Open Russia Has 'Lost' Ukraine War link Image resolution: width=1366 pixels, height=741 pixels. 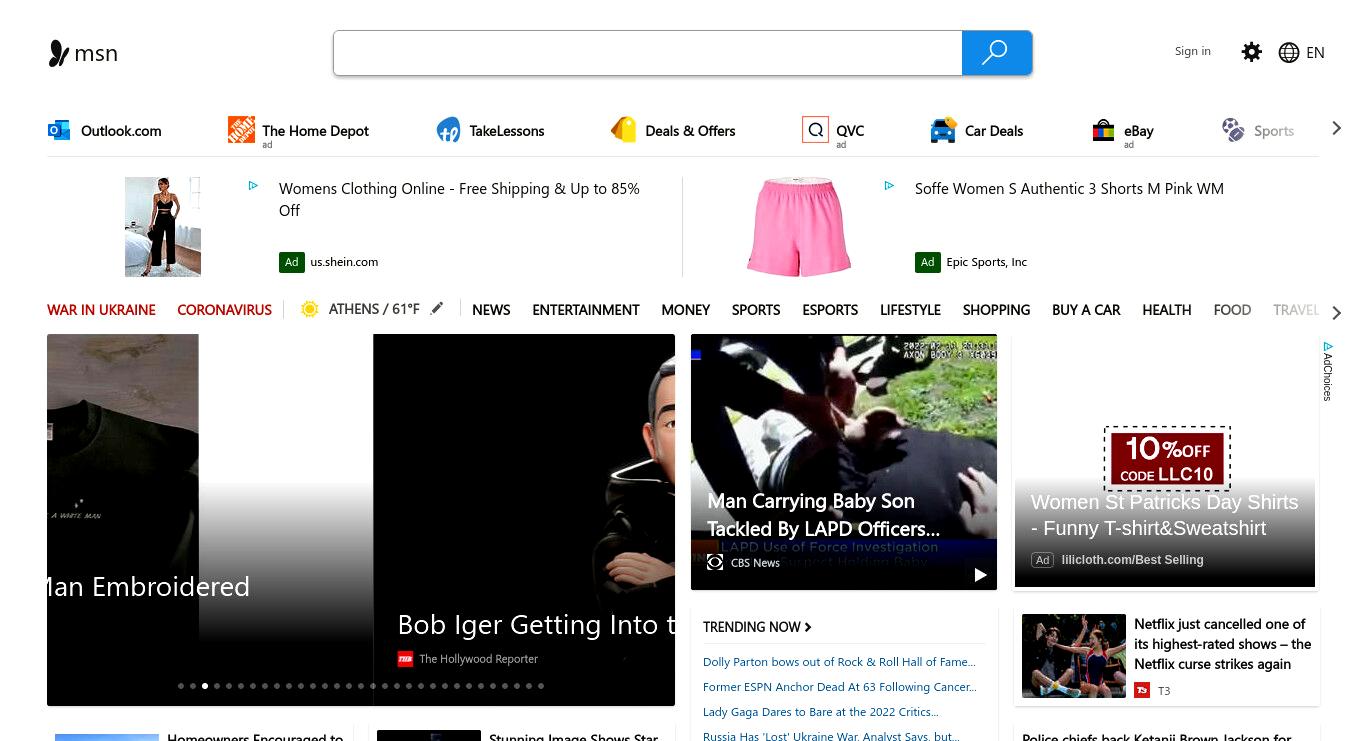click(x=831, y=736)
